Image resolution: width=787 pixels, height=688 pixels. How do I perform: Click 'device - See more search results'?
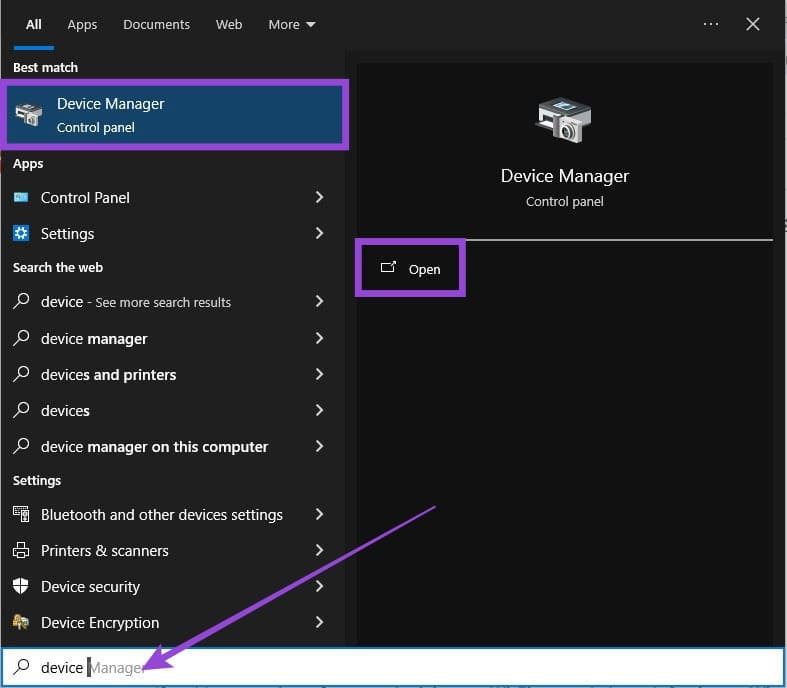pos(173,302)
